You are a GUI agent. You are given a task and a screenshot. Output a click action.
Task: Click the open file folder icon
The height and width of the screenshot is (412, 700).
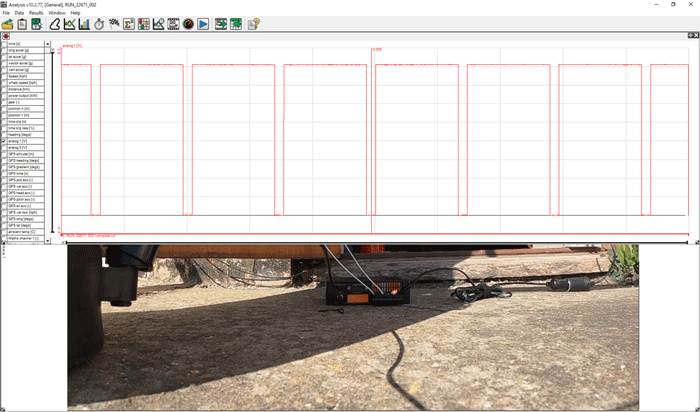click(8, 24)
